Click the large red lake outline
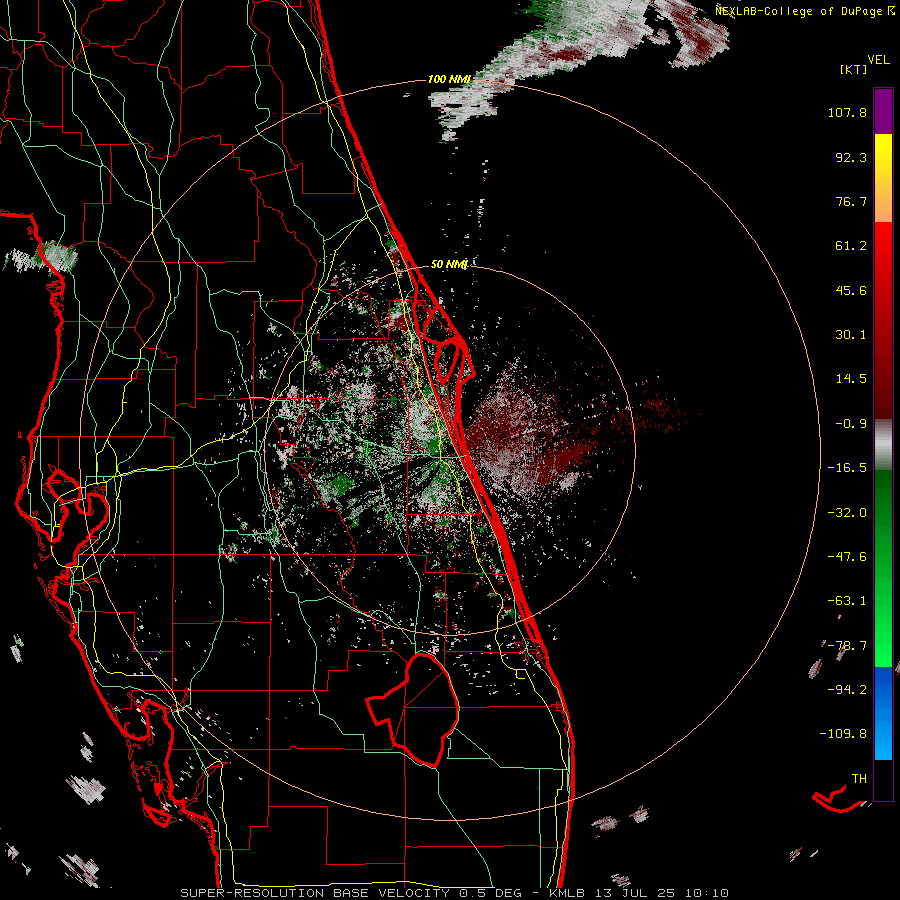 [414, 709]
